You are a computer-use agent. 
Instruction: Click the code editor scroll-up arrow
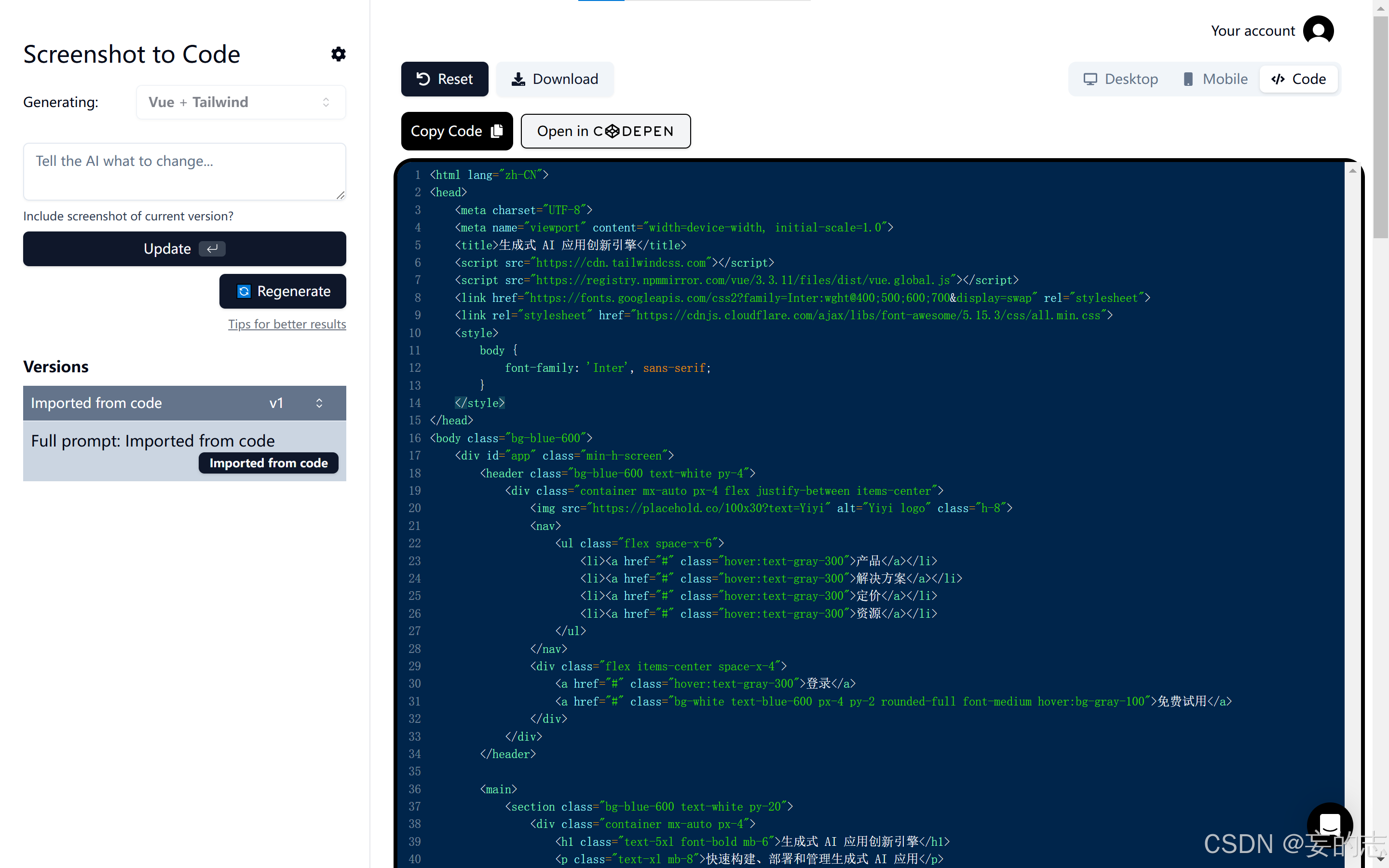pos(1352,171)
